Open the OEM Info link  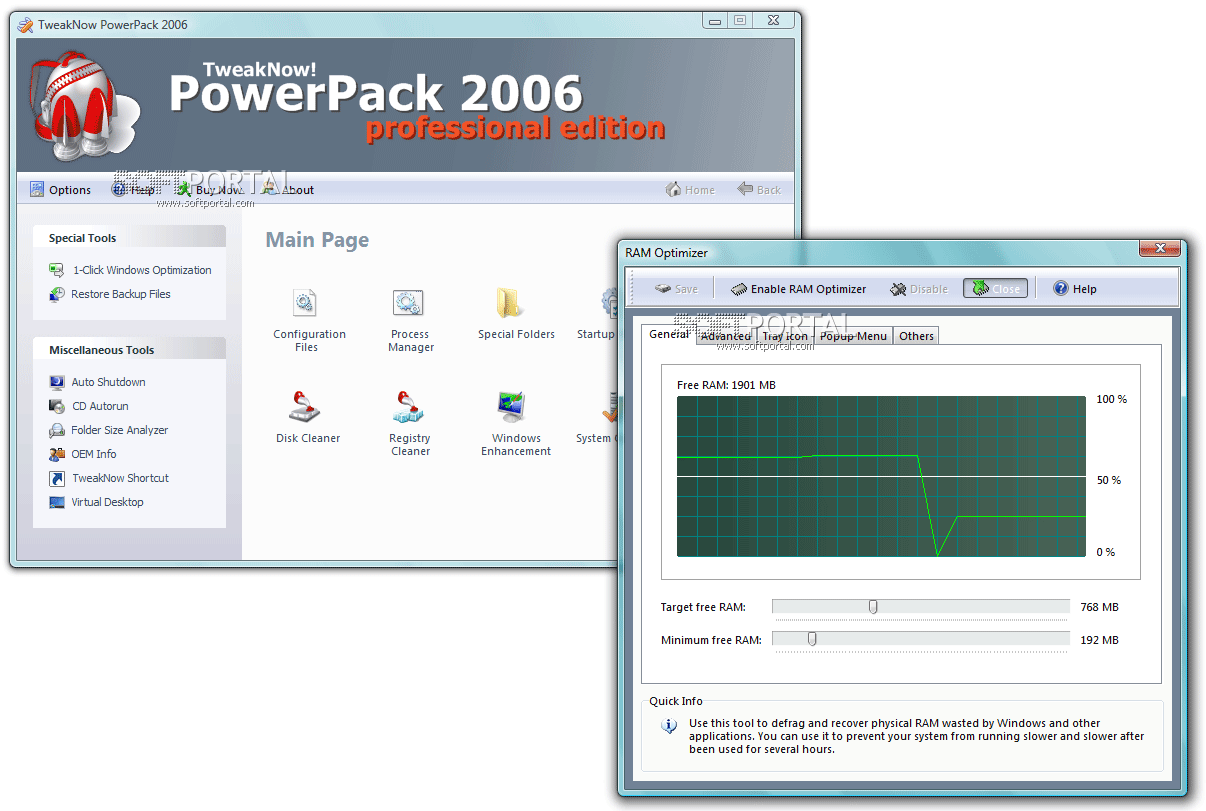coord(94,454)
